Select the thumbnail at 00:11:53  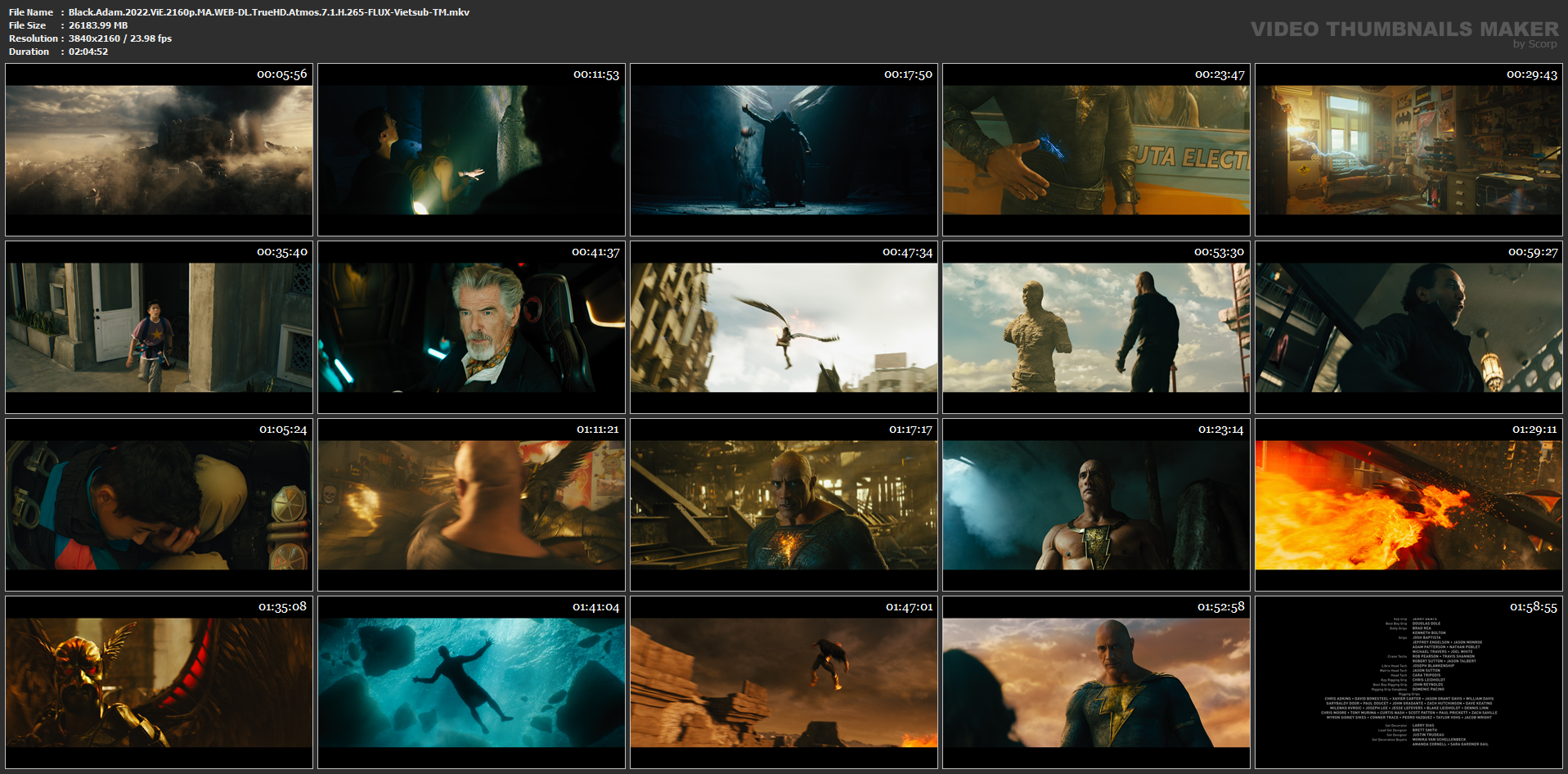472,150
